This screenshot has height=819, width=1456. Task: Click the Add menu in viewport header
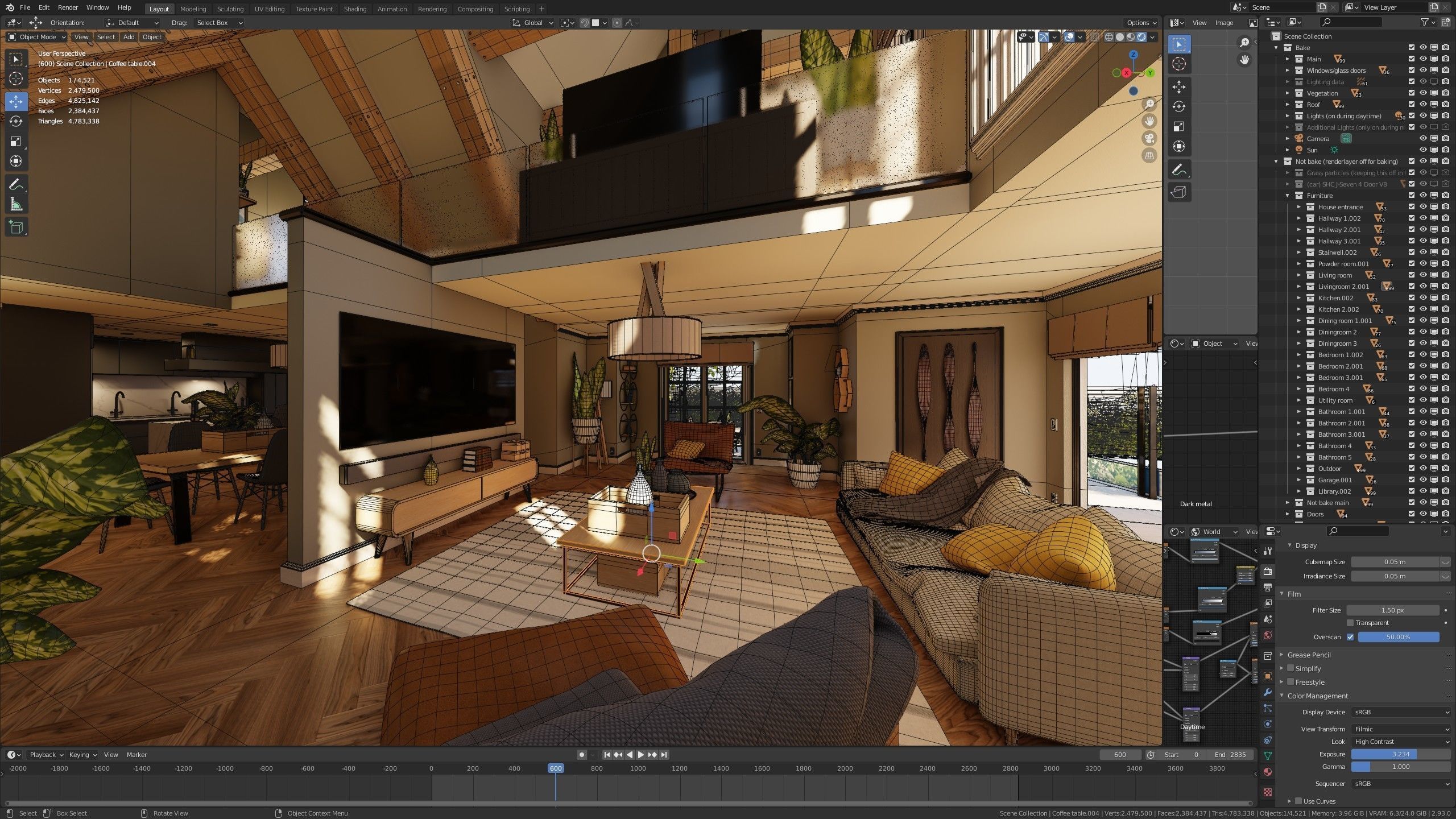[129, 37]
